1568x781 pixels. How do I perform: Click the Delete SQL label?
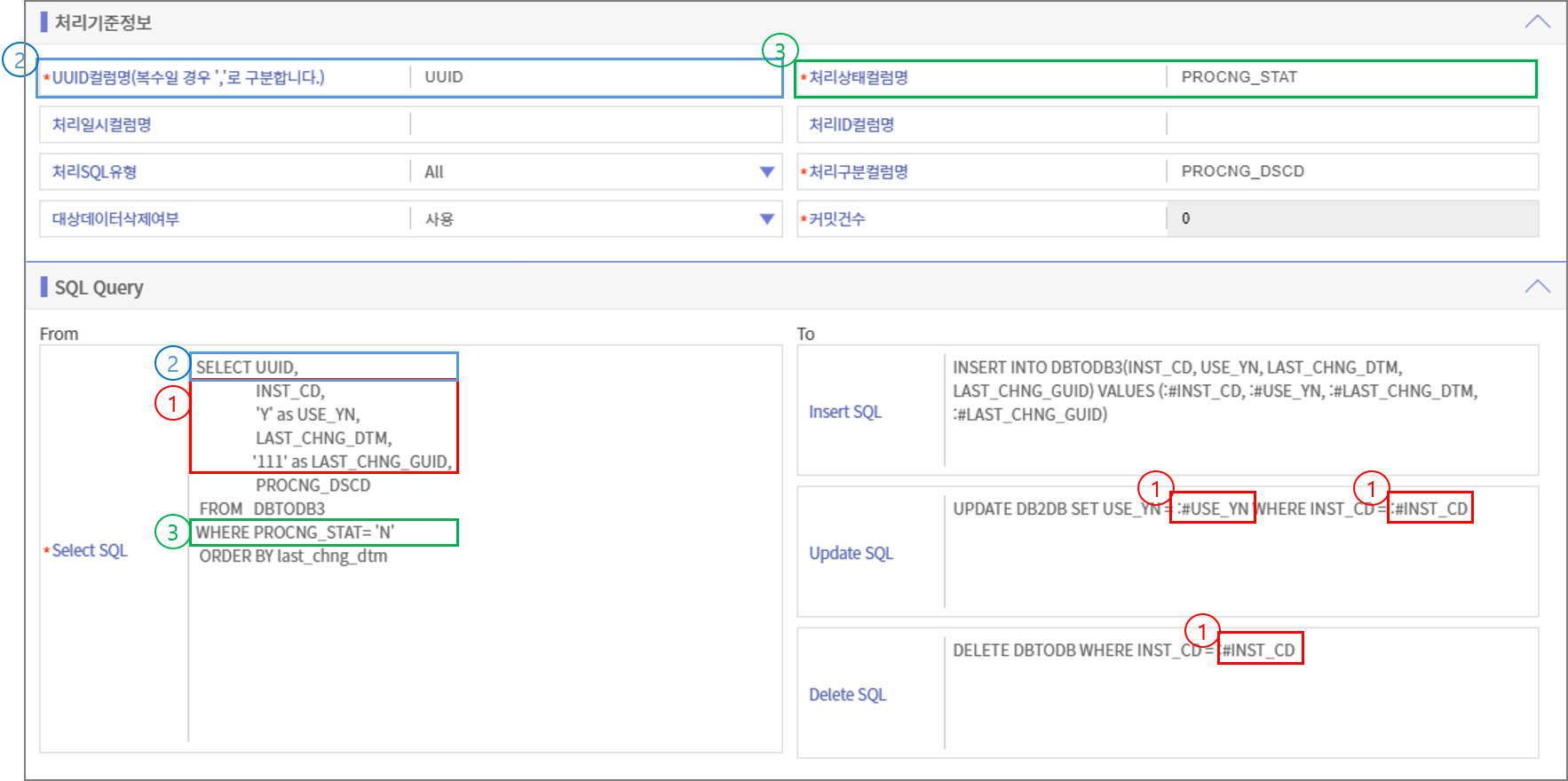(847, 695)
